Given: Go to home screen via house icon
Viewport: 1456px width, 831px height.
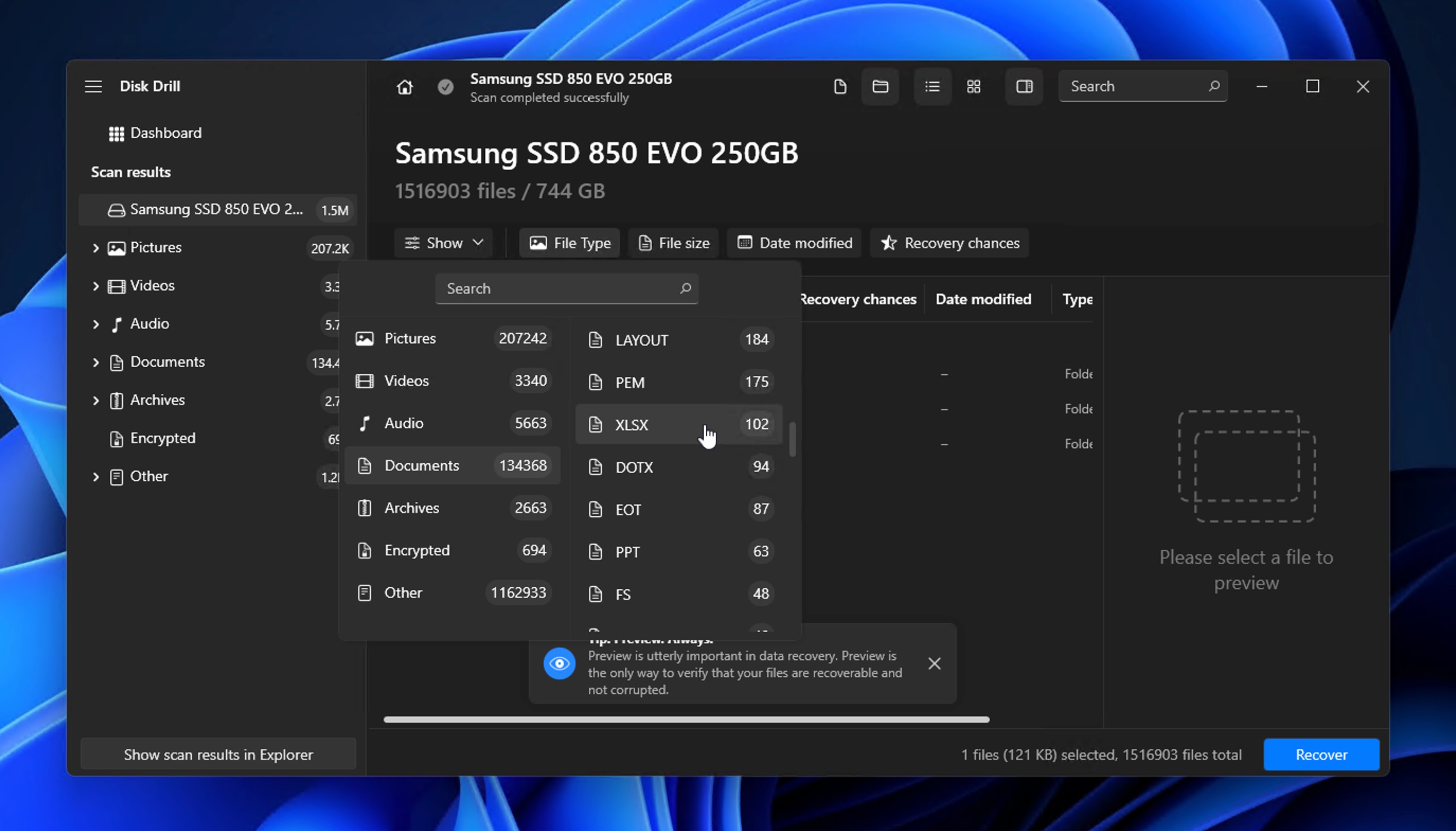Looking at the screenshot, I should click(404, 87).
